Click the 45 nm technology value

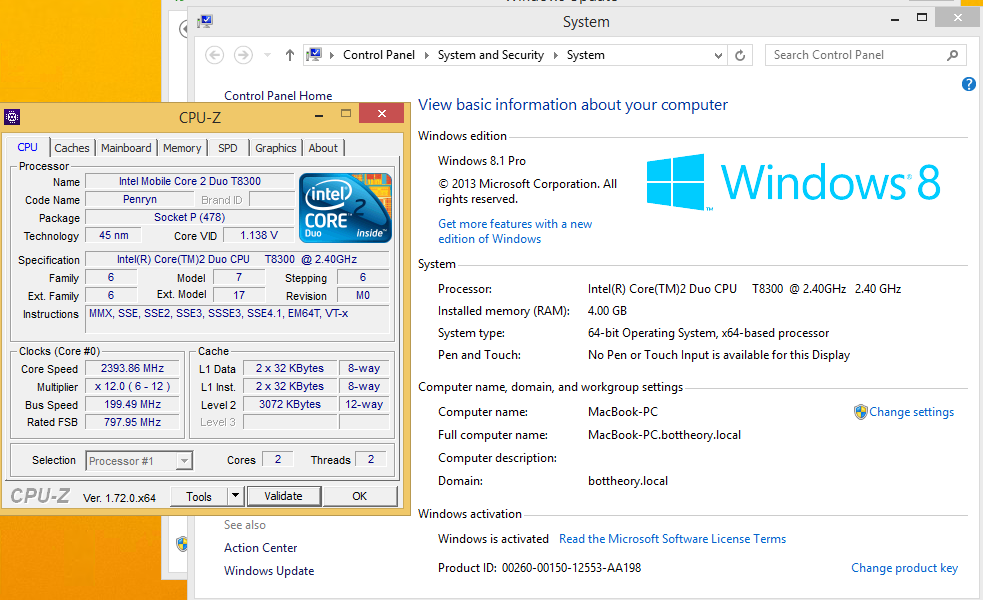113,235
